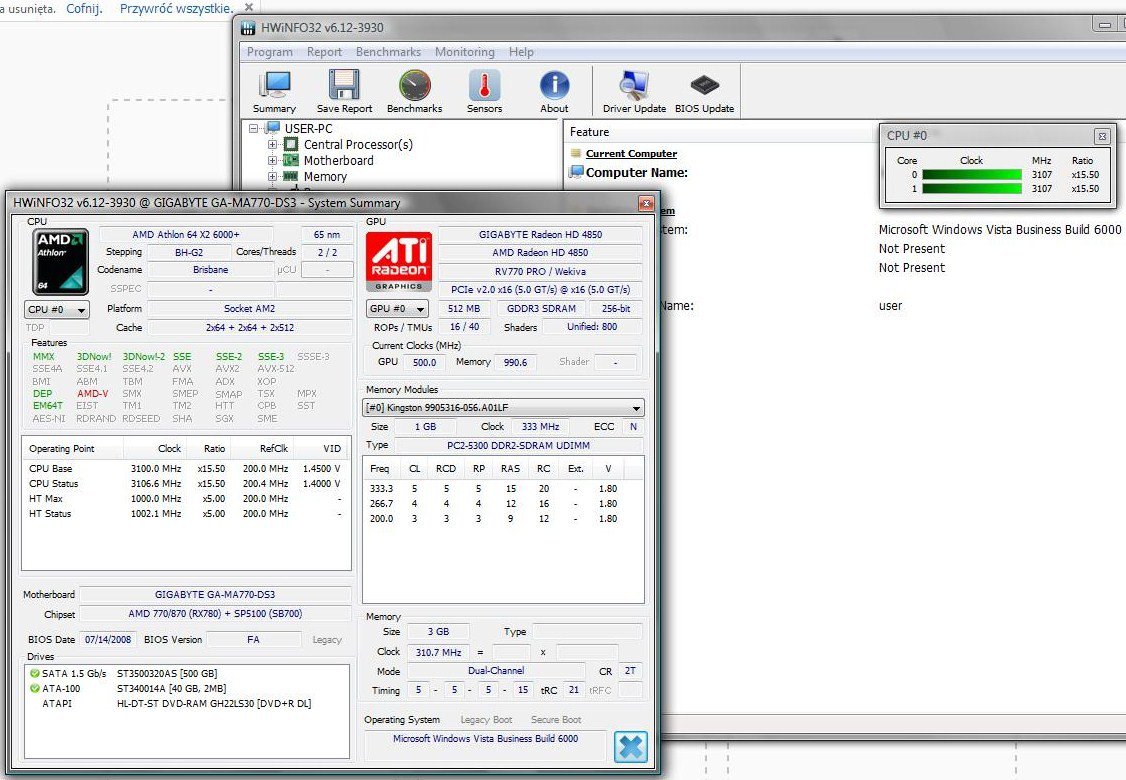1126x780 pixels.
Task: Click the Computer Name monitor icon
Action: point(575,172)
